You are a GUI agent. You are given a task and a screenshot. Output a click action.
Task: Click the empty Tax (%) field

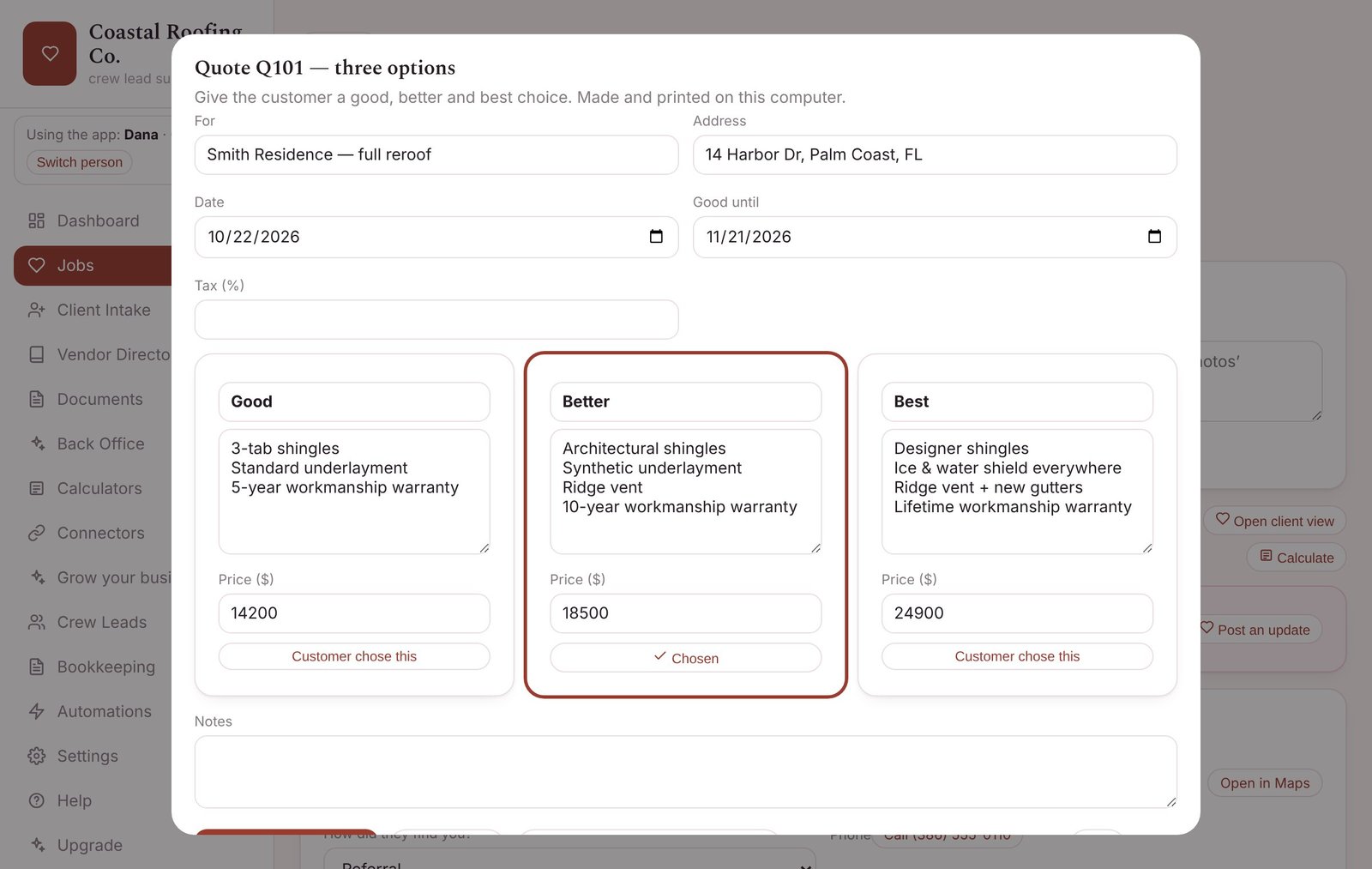click(436, 319)
